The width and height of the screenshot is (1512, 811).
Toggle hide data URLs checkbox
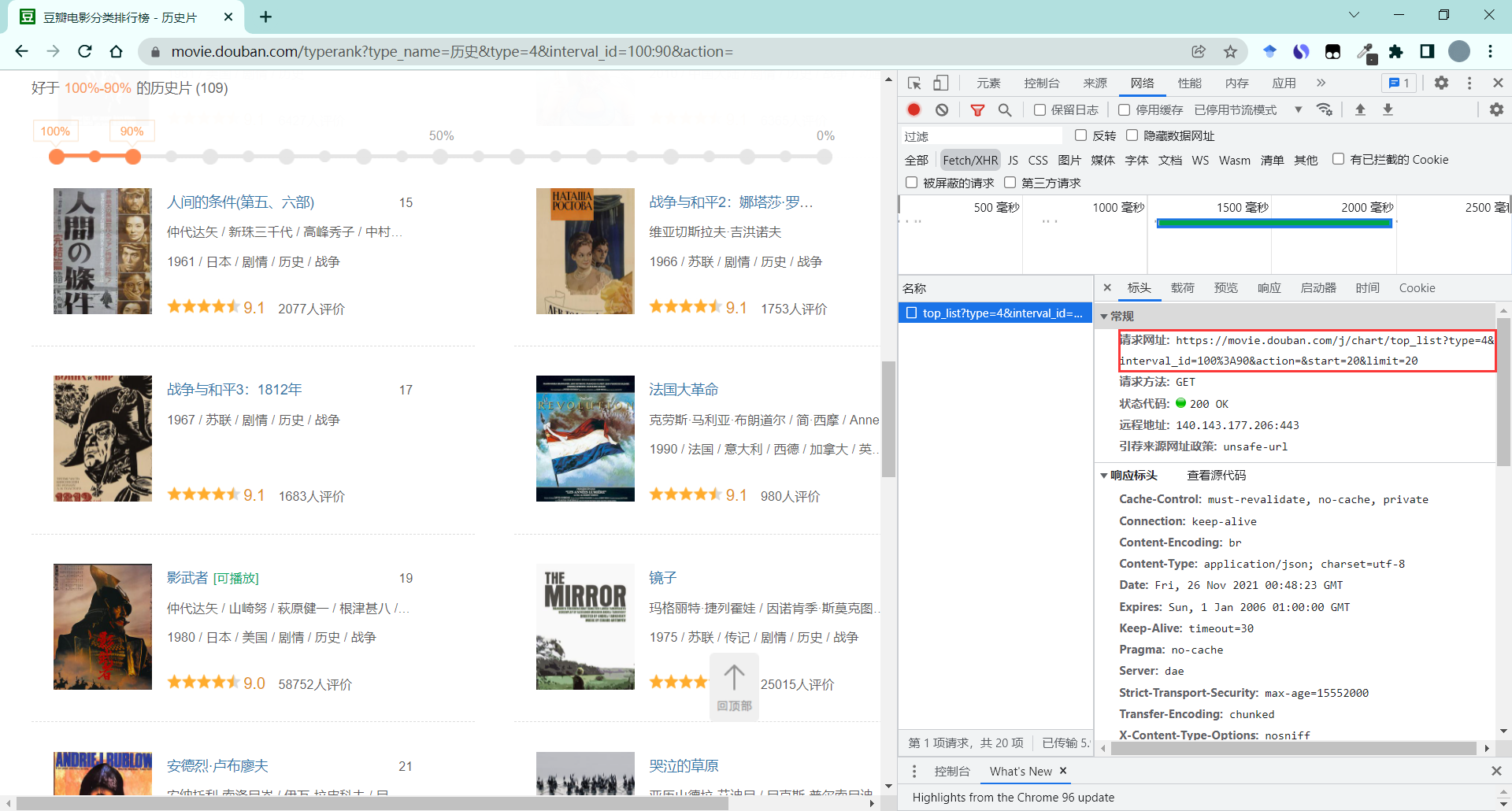tap(1132, 135)
